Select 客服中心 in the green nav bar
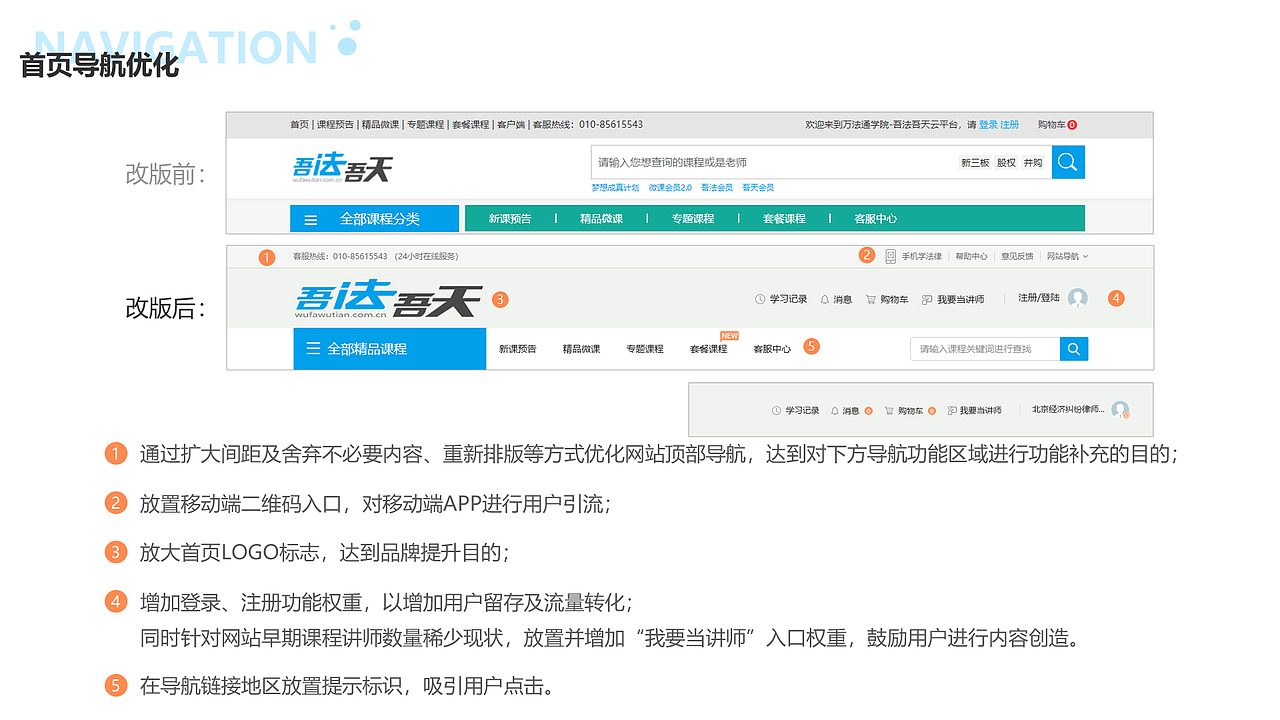 (875, 219)
